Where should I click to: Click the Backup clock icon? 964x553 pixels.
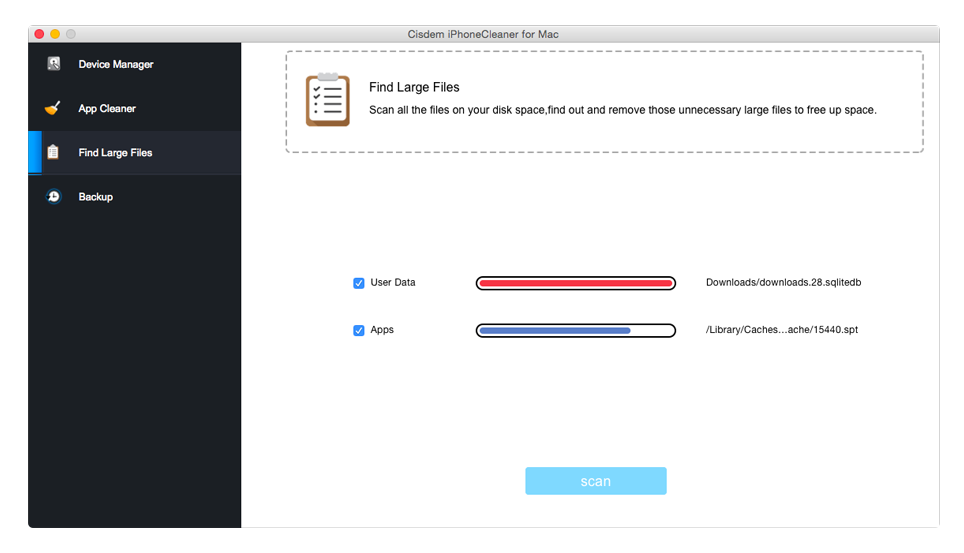coord(53,196)
